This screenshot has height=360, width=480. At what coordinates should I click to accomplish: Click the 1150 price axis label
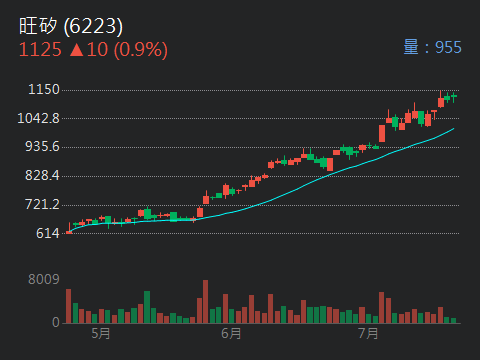coord(44,90)
